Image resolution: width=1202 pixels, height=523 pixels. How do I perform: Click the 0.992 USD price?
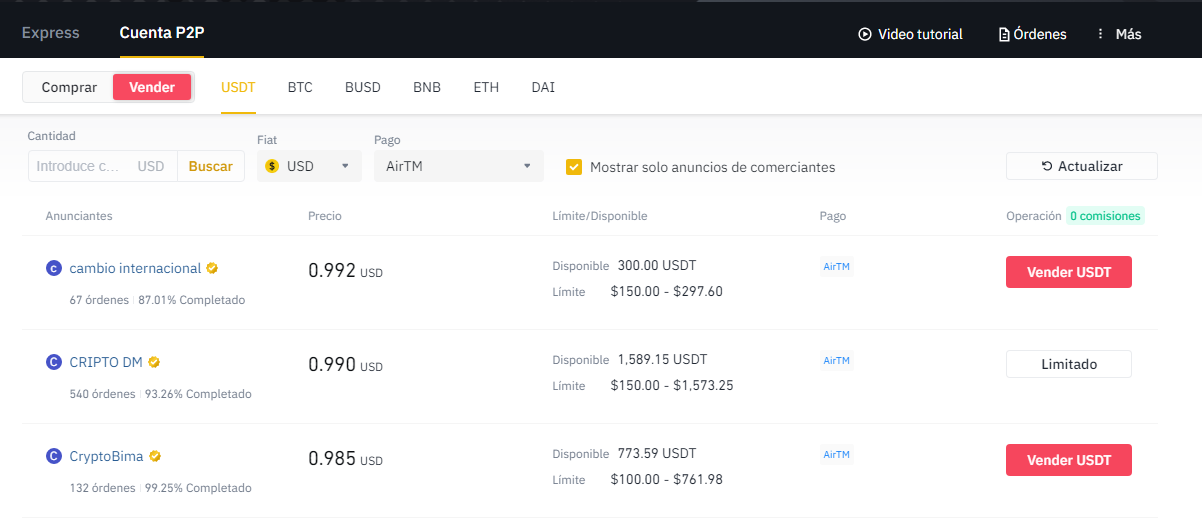click(x=345, y=270)
